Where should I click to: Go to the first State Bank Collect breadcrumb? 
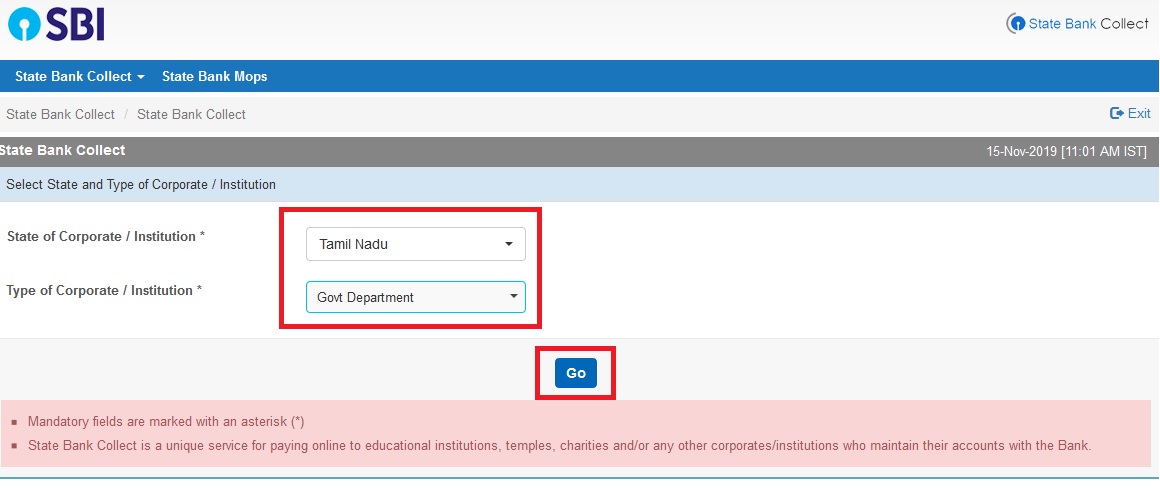pyautogui.click(x=61, y=114)
